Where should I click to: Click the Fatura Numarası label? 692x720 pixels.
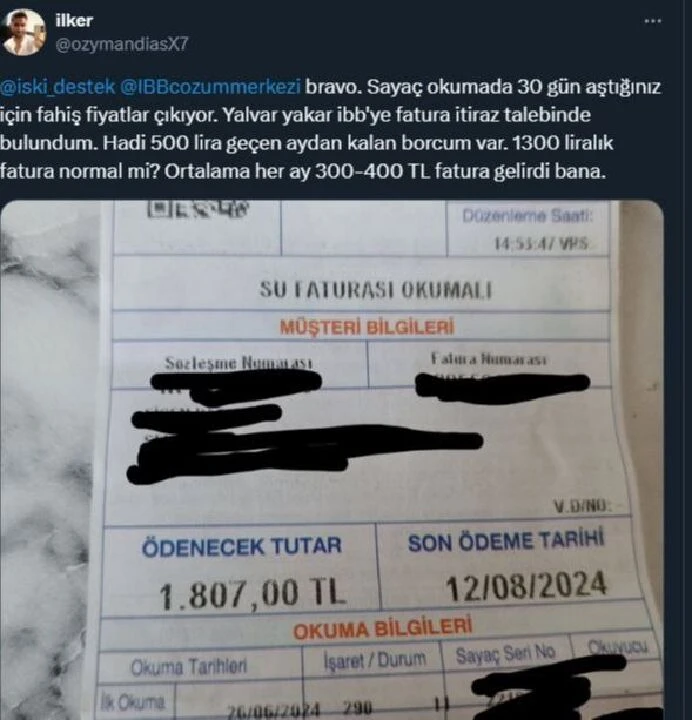pos(489,359)
